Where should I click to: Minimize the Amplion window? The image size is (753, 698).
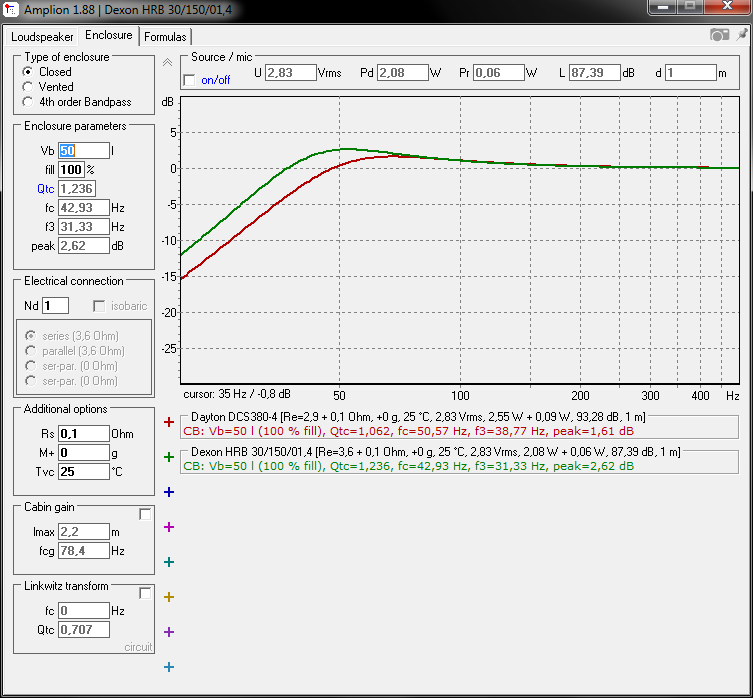pyautogui.click(x=663, y=7)
